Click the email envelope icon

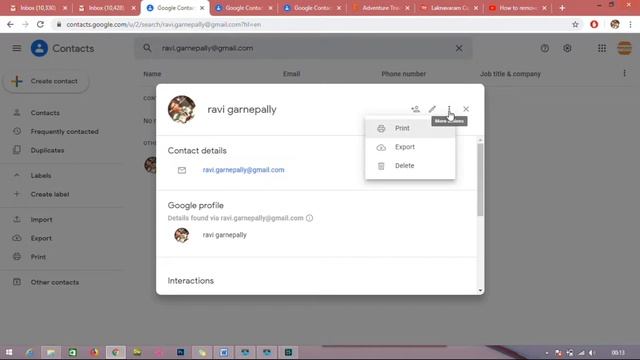182,170
